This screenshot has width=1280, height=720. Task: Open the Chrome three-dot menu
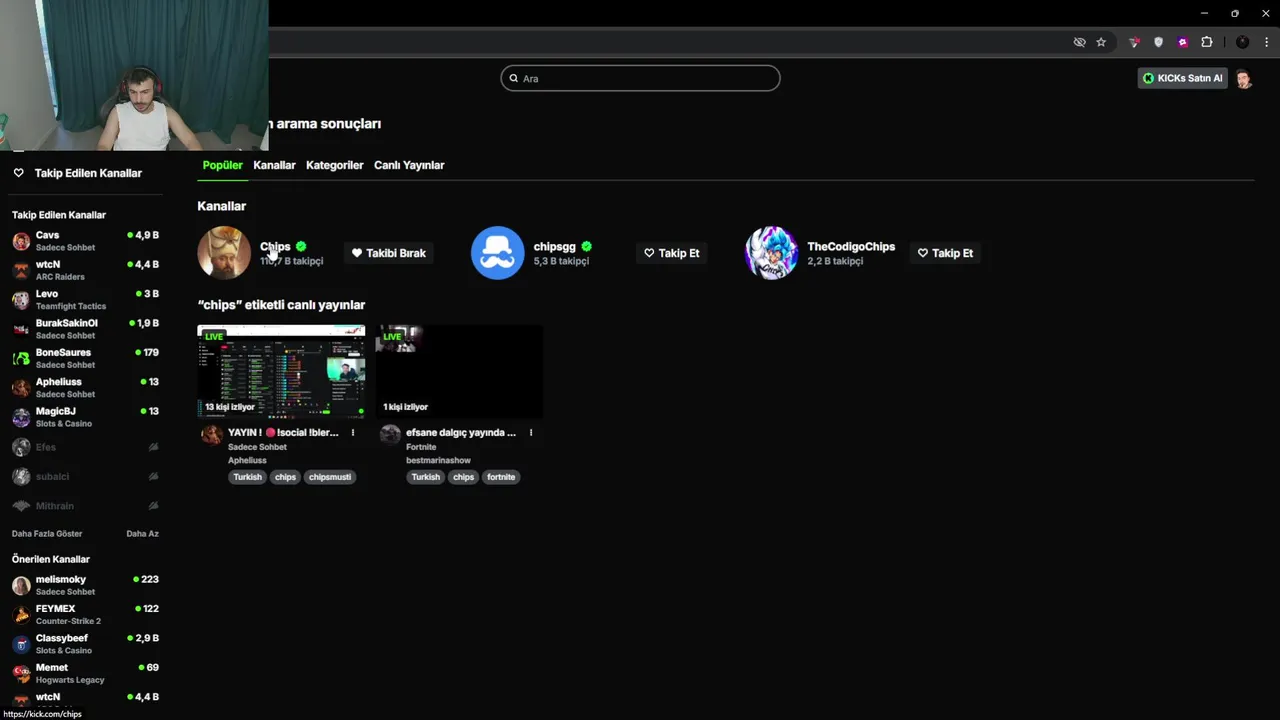pos(1266,42)
